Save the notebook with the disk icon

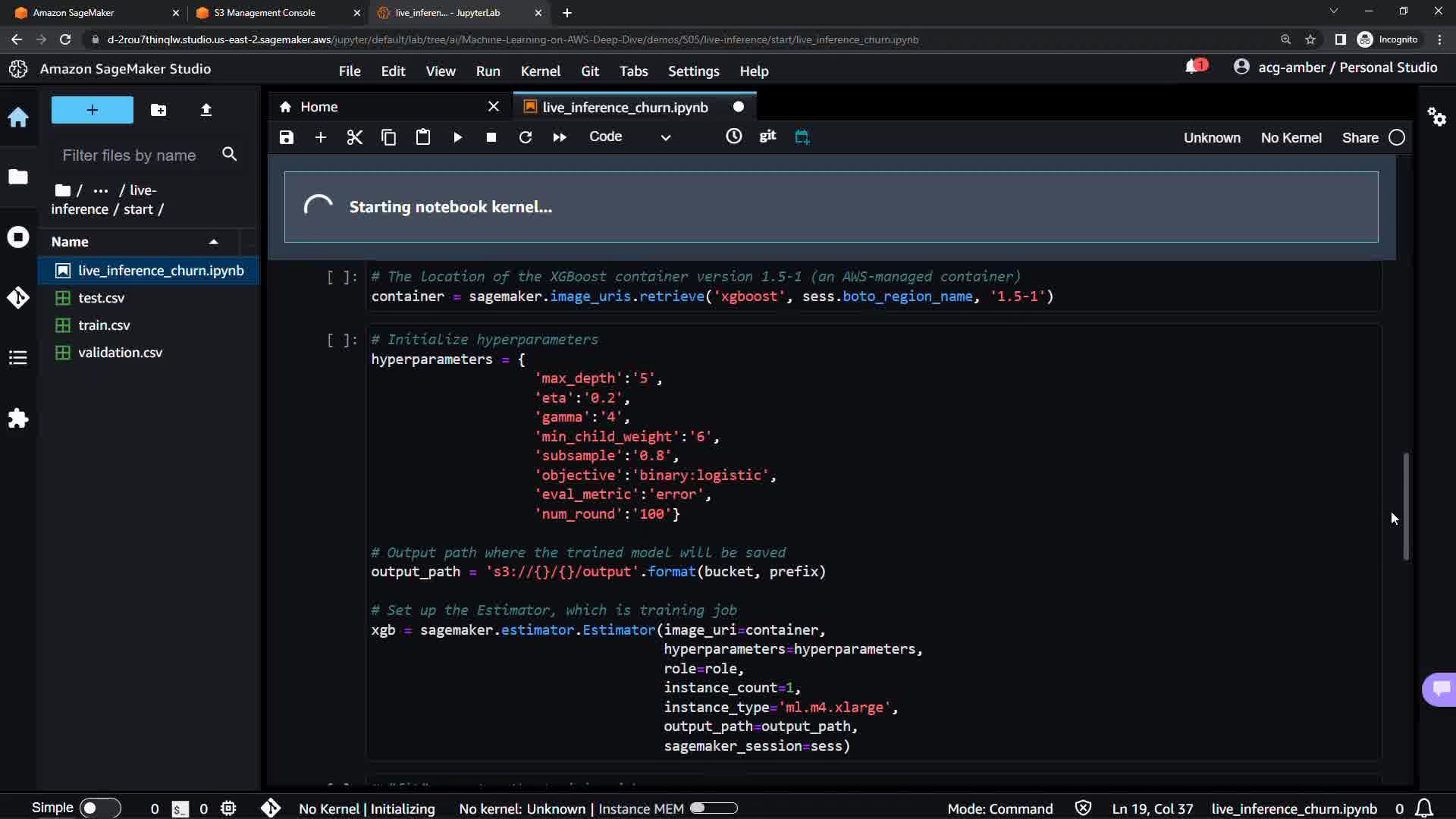point(286,137)
